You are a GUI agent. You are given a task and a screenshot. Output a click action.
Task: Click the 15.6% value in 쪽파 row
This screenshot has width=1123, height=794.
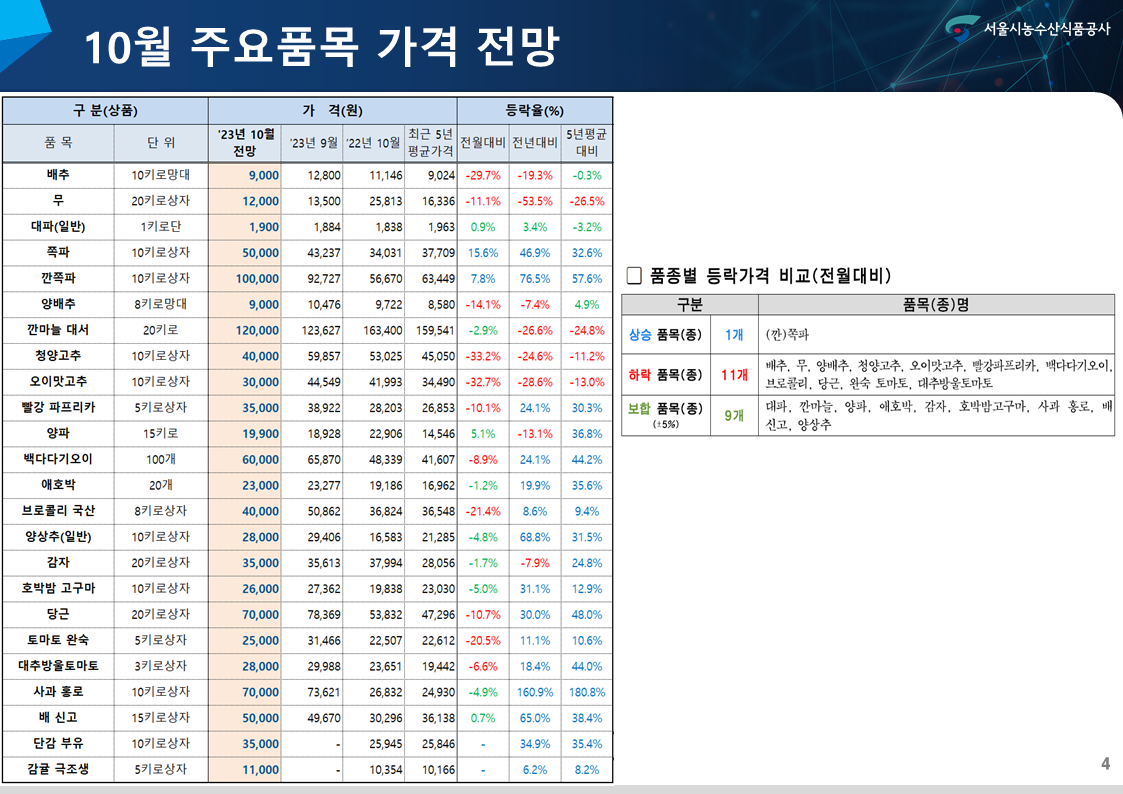483,253
